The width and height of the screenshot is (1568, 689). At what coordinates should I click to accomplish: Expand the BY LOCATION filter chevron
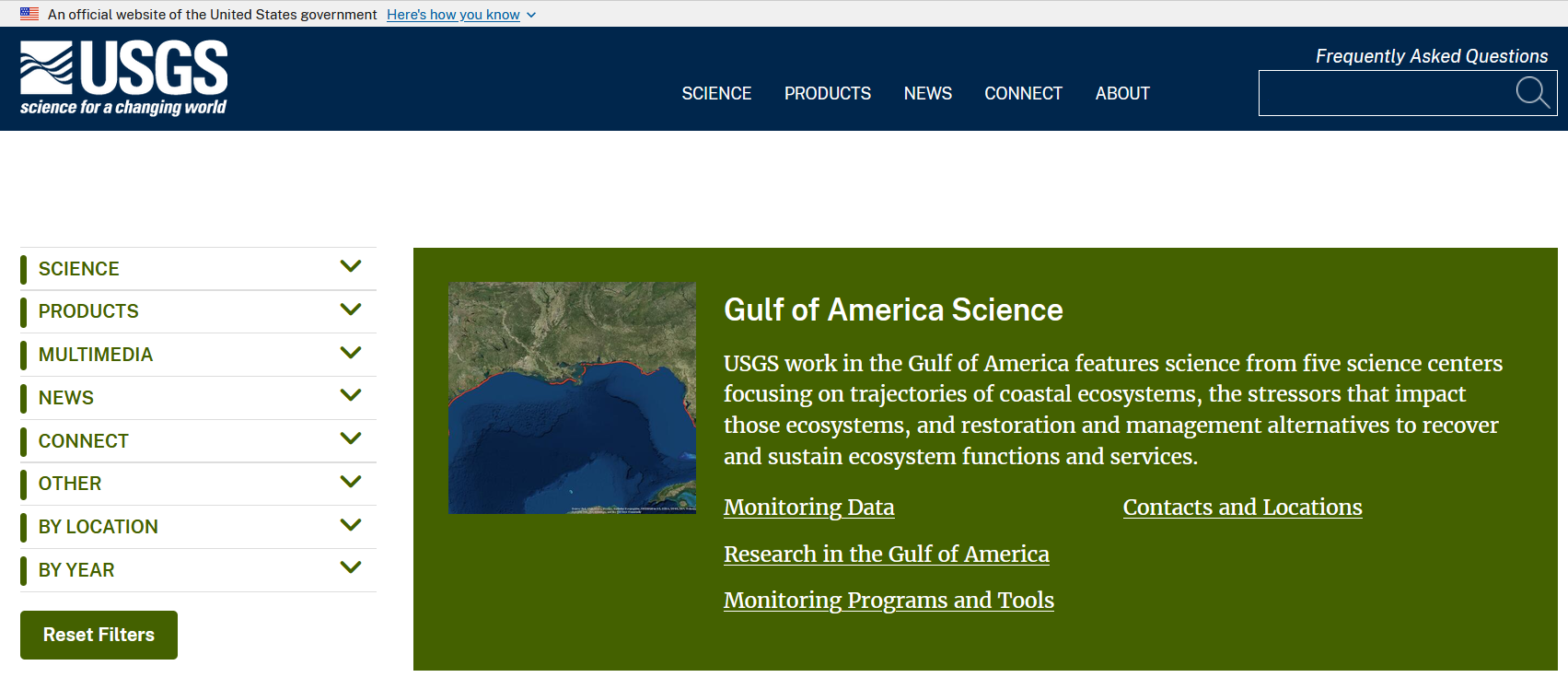[351, 525]
